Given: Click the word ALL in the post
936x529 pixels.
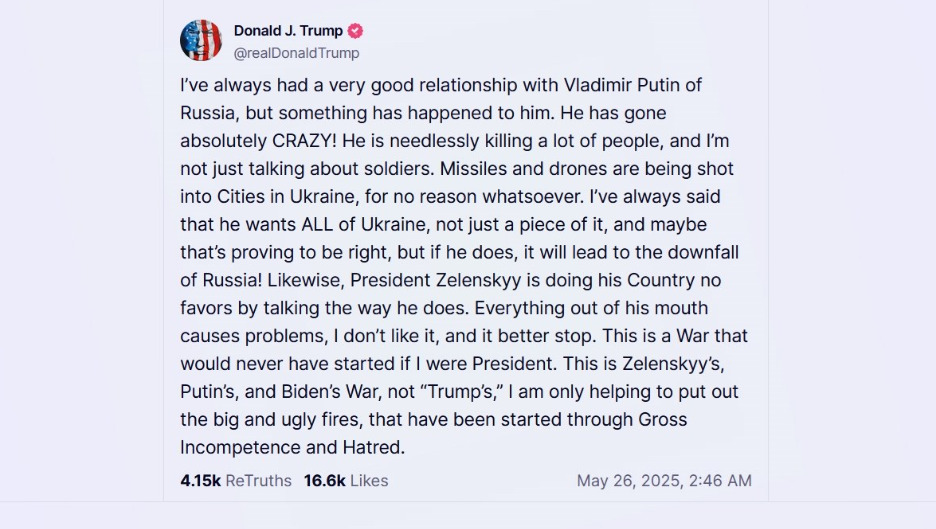Looking at the screenshot, I should tap(318, 224).
